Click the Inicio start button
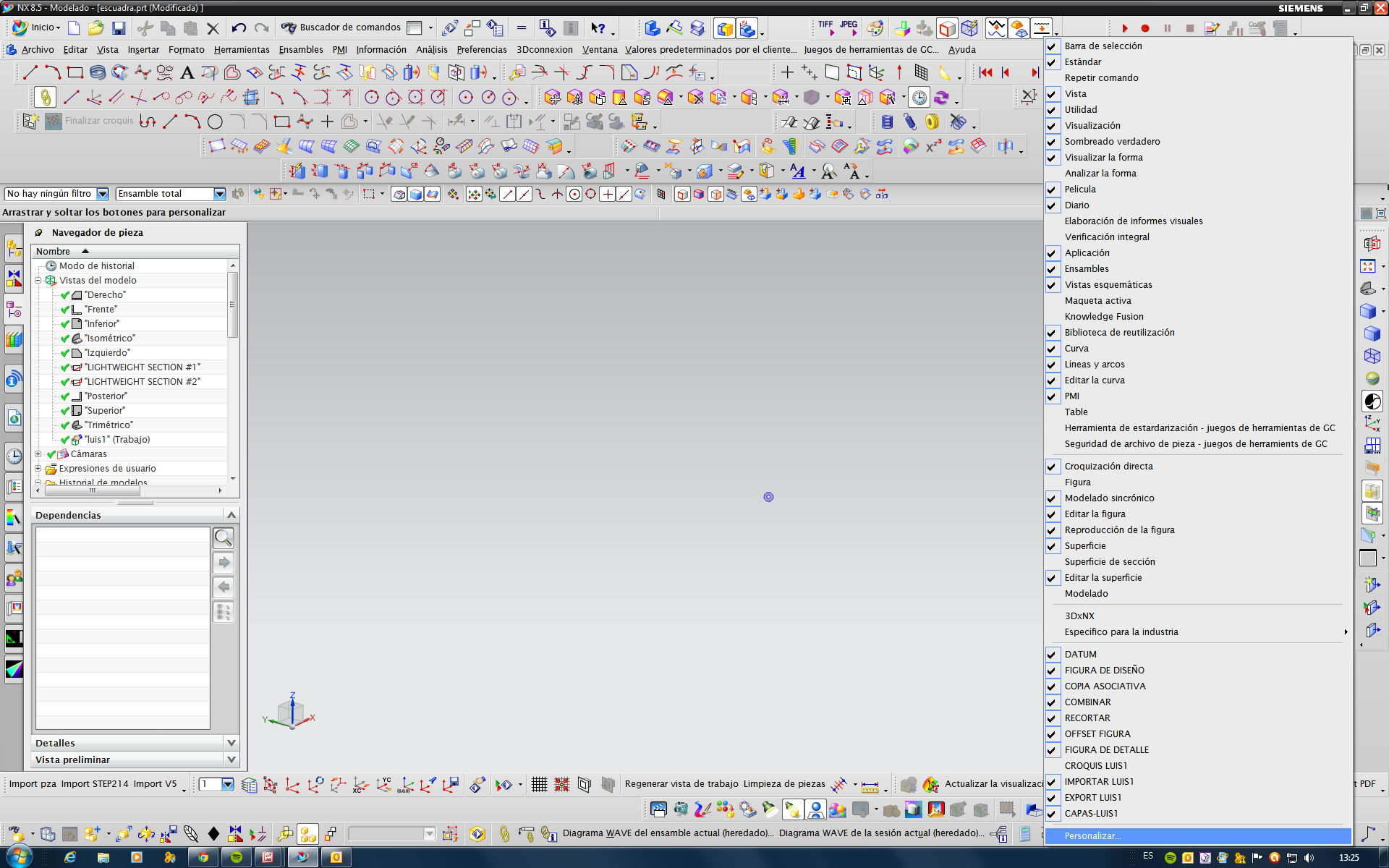The height and width of the screenshot is (868, 1389). [x=36, y=27]
